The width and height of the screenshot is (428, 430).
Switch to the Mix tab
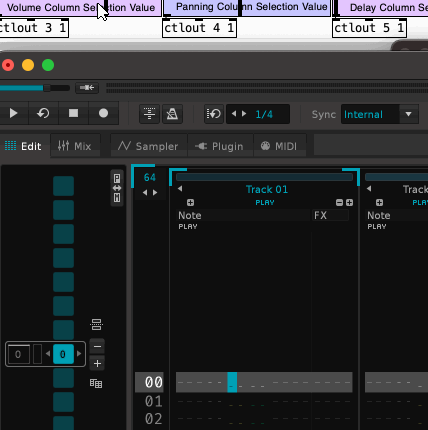pyautogui.click(x=75, y=146)
